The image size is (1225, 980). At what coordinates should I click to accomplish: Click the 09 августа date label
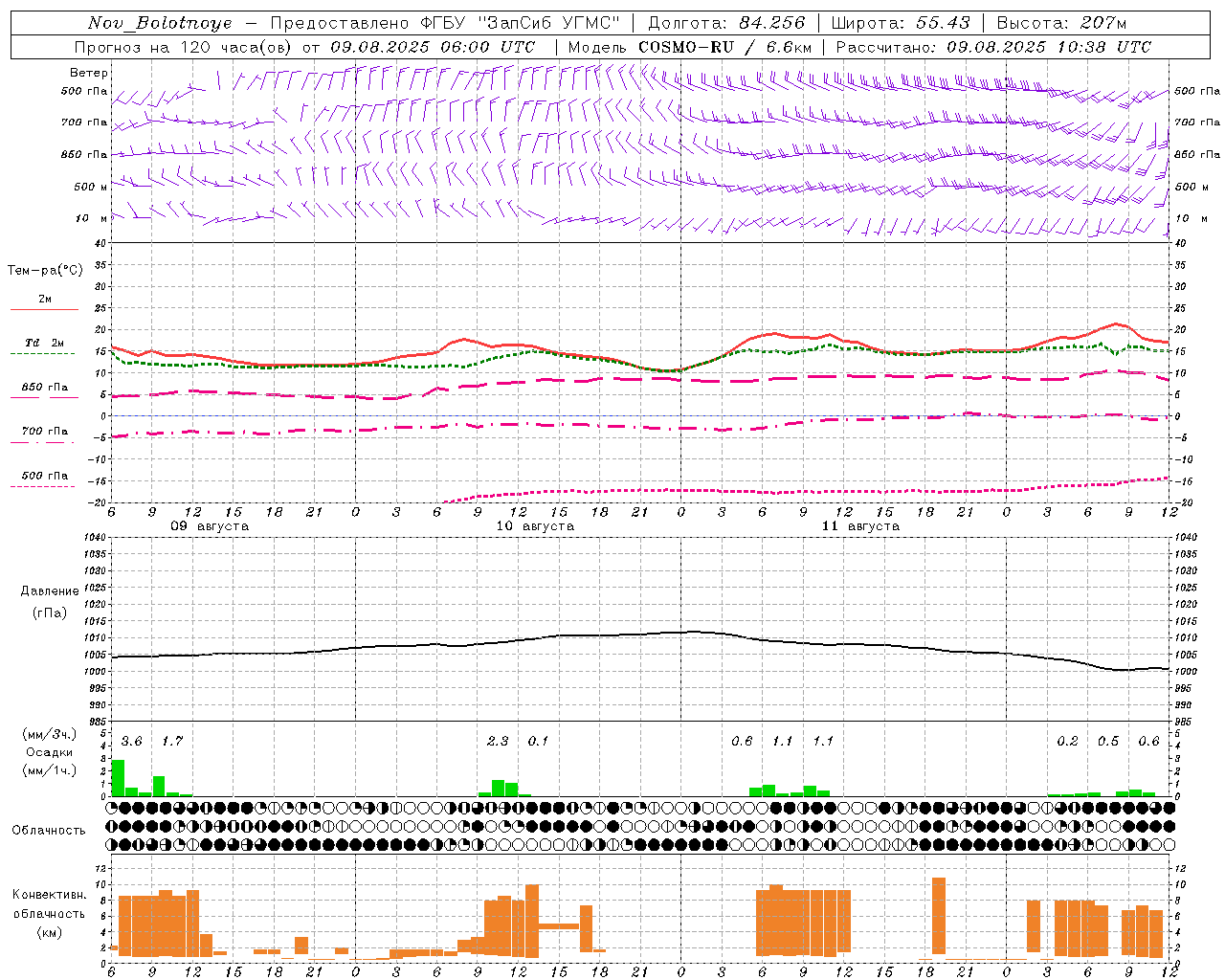(x=210, y=526)
